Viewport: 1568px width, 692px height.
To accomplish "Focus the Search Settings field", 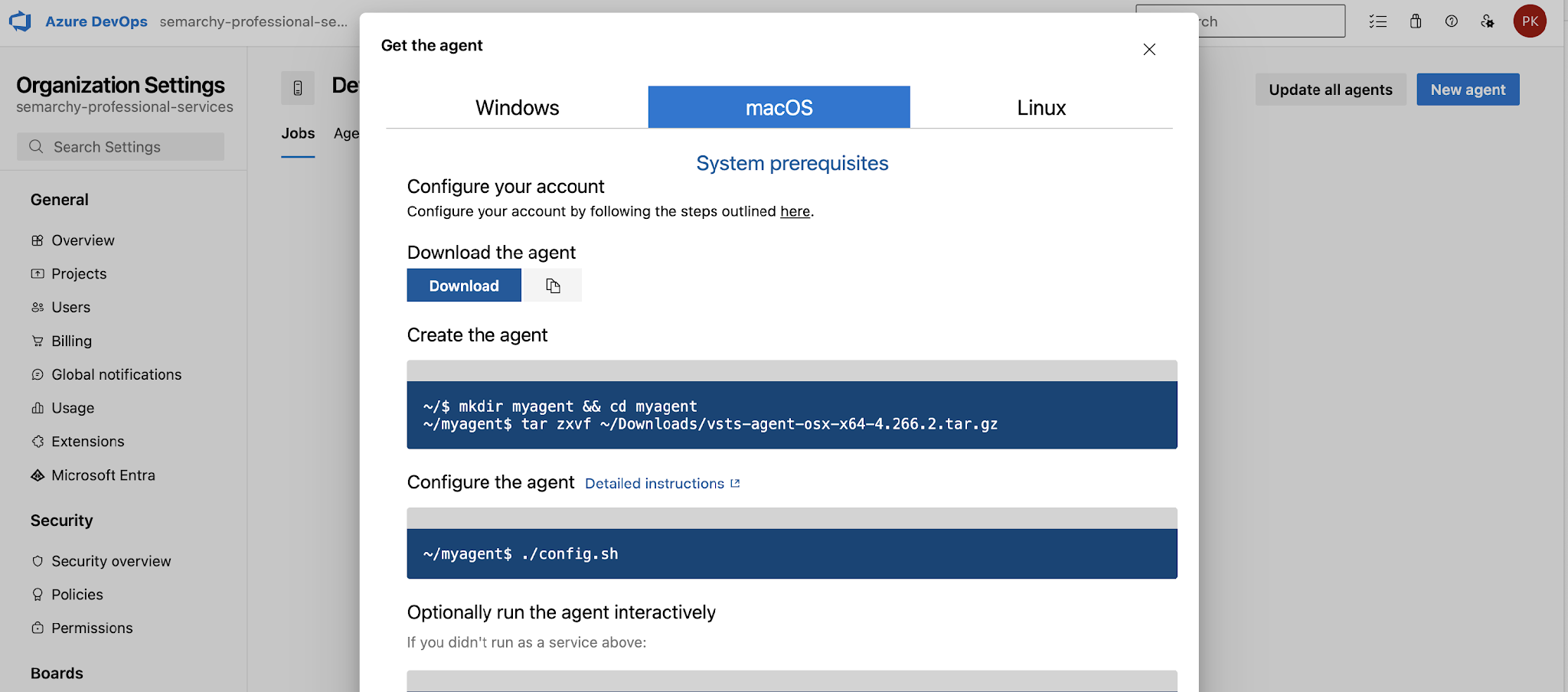I will click(x=120, y=147).
